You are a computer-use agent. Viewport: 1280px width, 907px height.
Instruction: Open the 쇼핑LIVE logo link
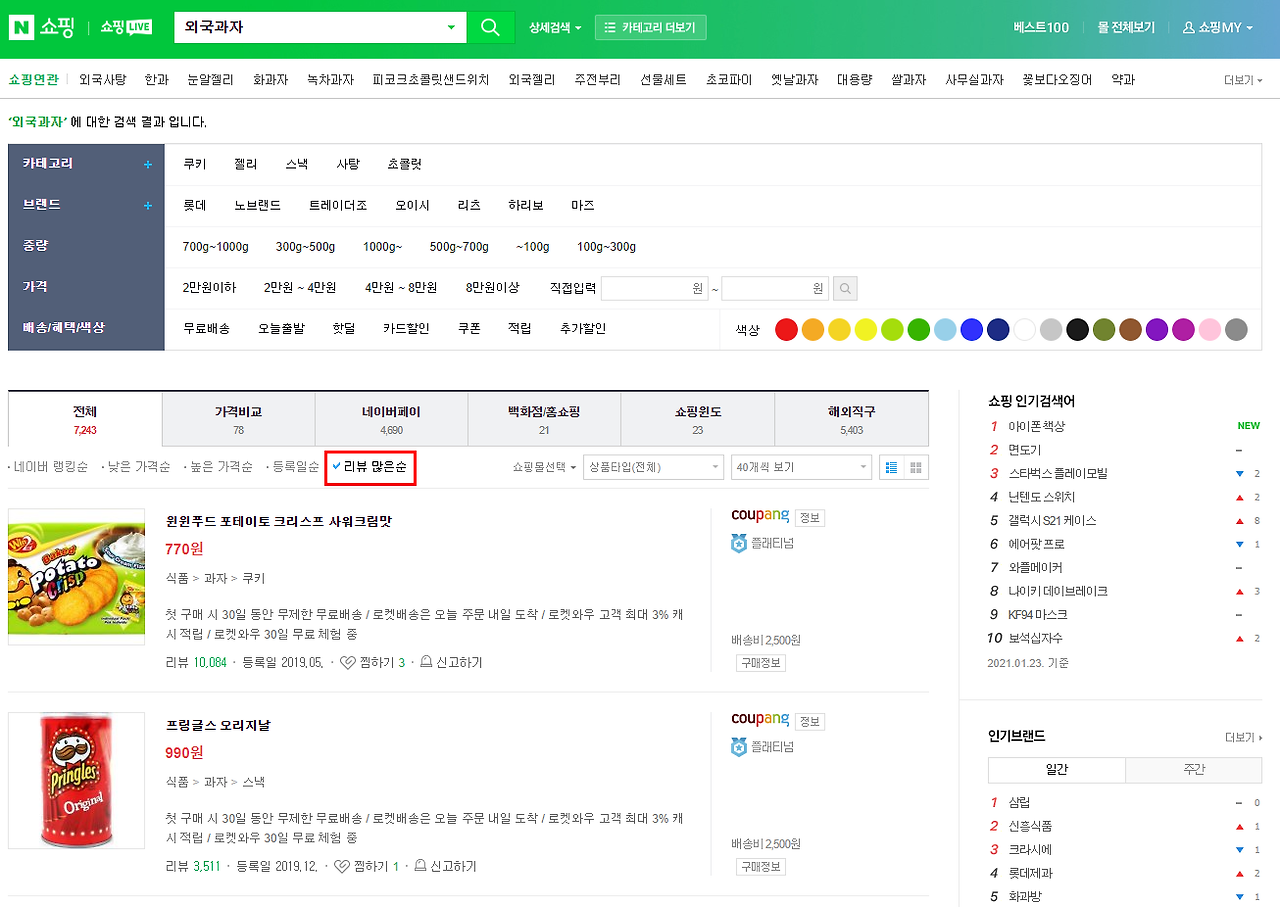coord(126,27)
